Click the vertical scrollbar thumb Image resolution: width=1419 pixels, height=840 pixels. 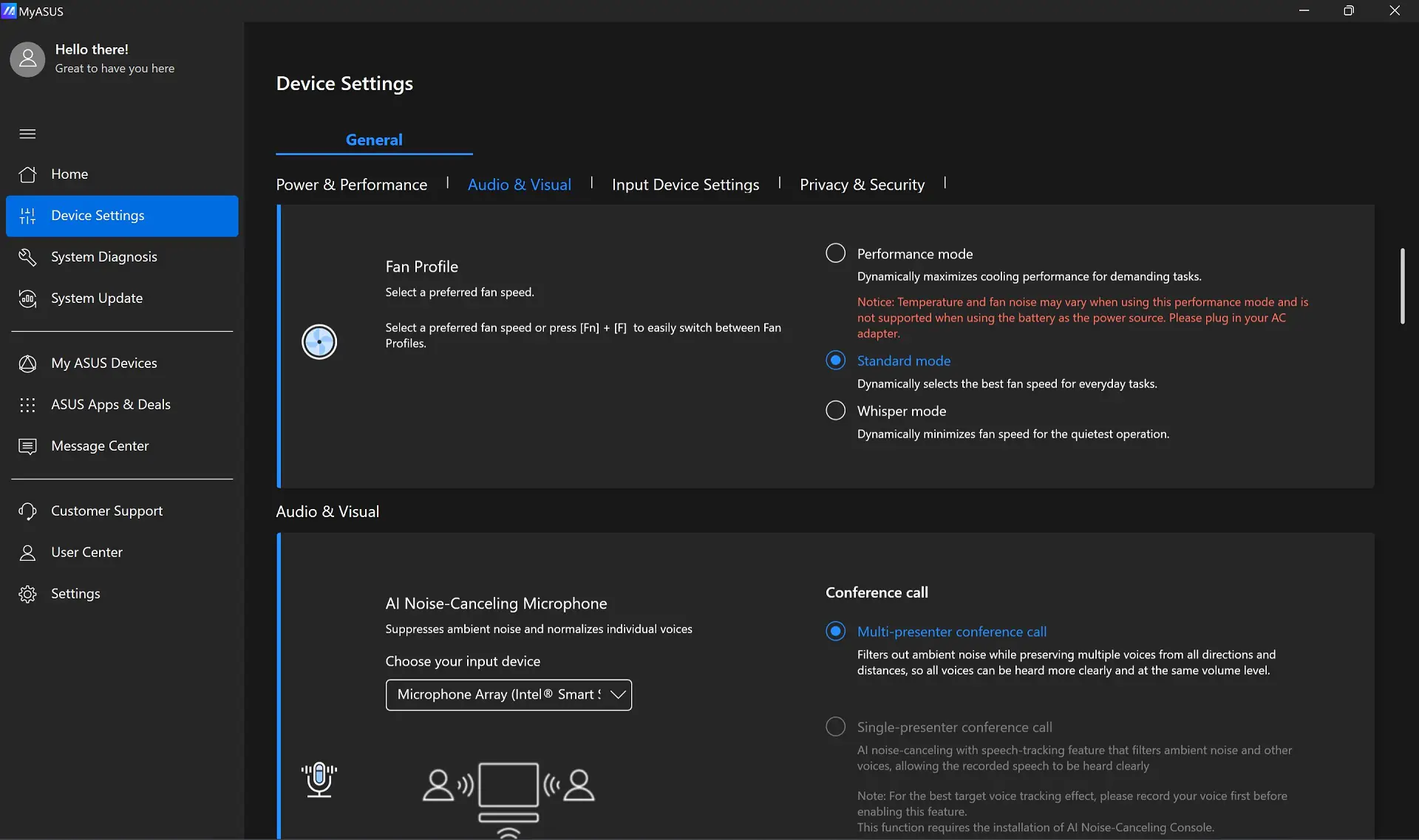point(1402,286)
